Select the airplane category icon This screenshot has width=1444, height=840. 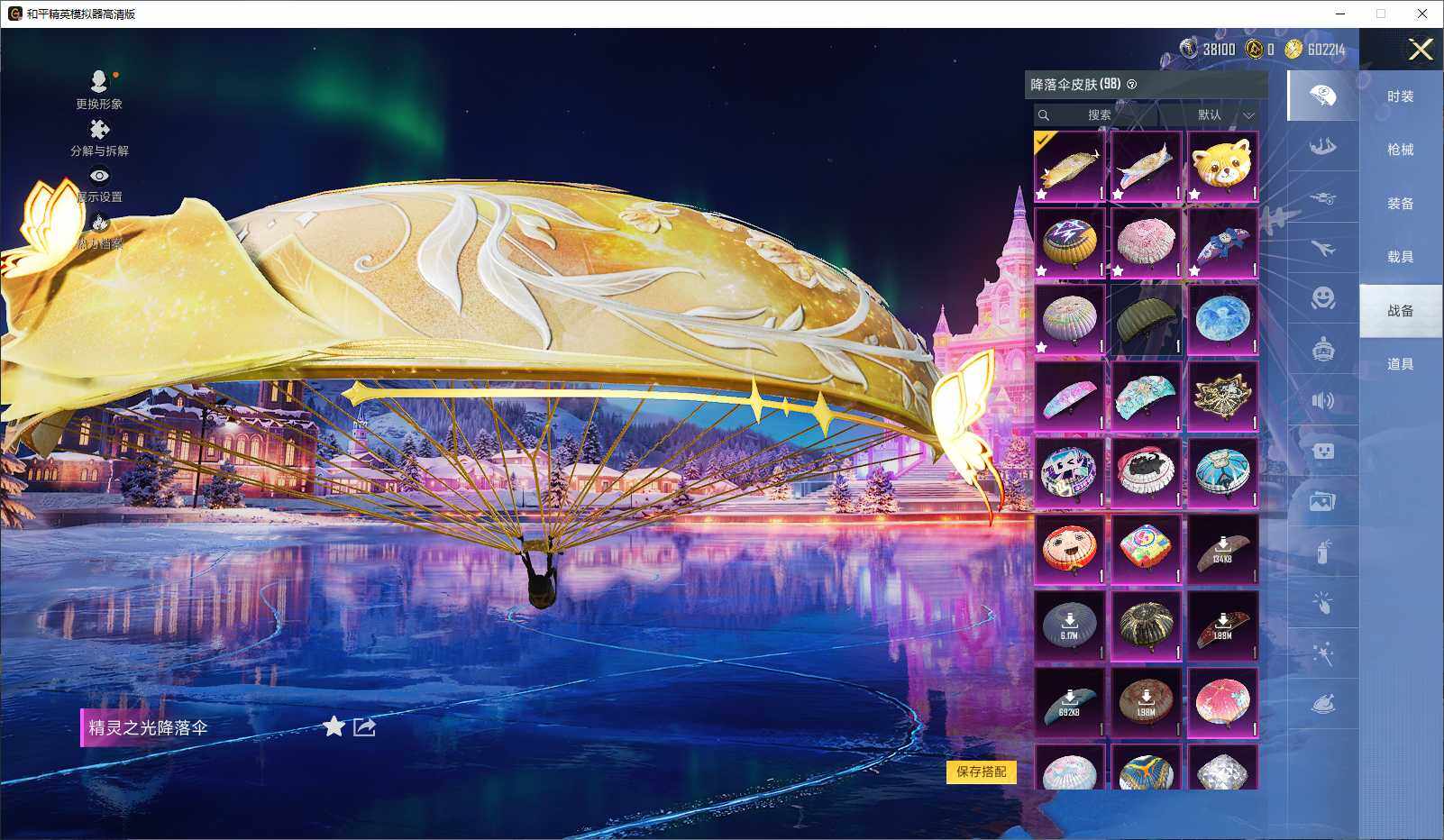pos(1322,247)
